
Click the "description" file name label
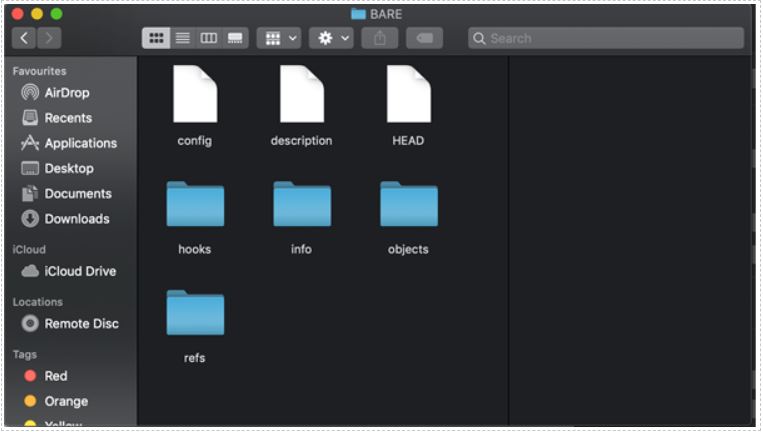[x=302, y=141]
